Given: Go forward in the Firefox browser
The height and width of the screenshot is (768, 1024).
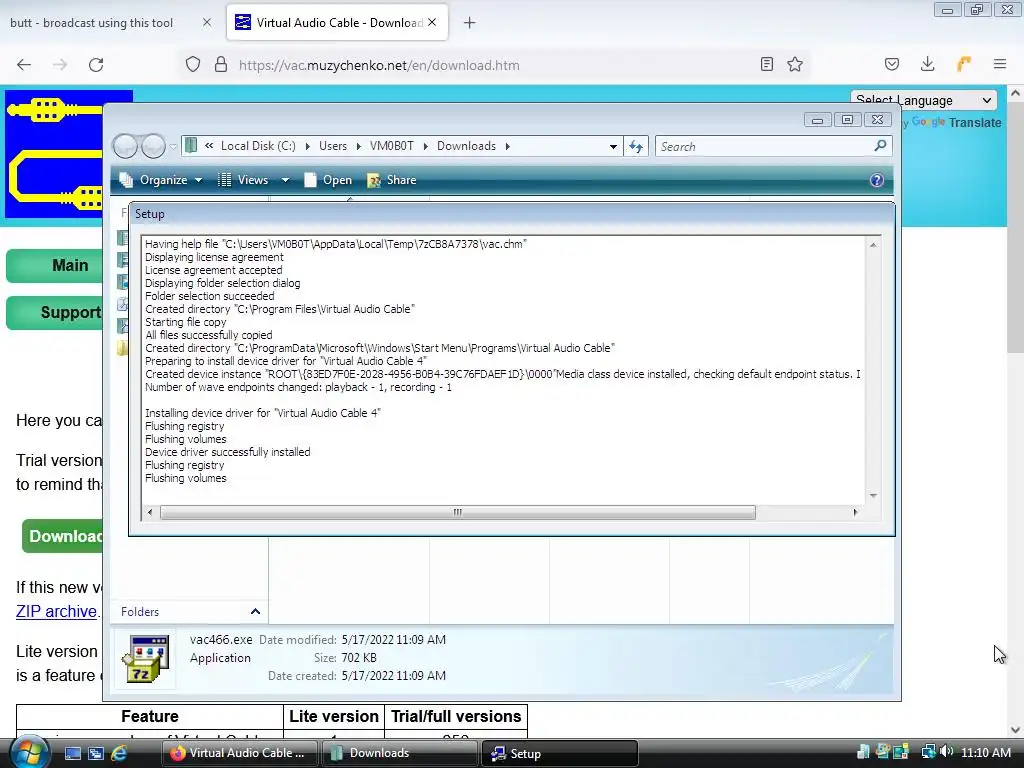Looking at the screenshot, I should point(60,65).
